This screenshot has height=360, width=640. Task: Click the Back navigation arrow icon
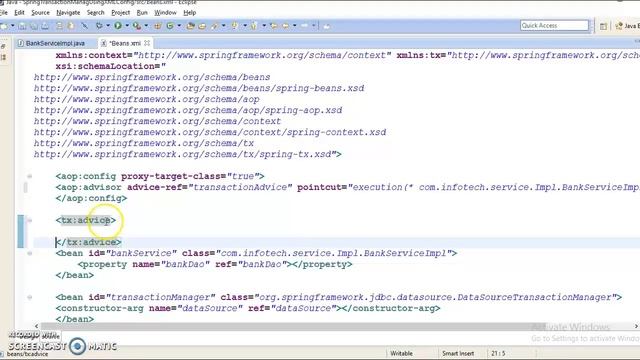[285, 26]
